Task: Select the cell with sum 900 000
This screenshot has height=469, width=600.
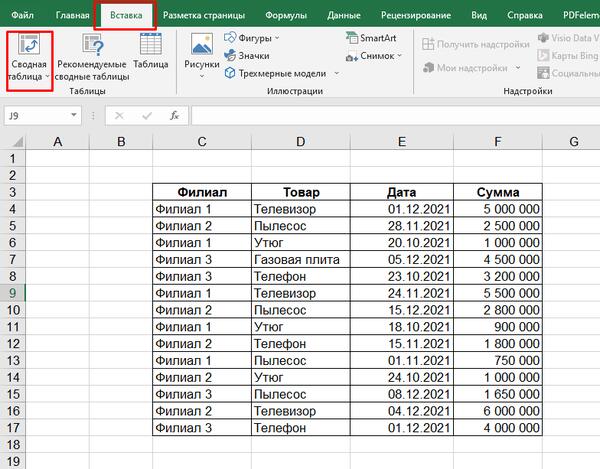Action: coord(498,327)
